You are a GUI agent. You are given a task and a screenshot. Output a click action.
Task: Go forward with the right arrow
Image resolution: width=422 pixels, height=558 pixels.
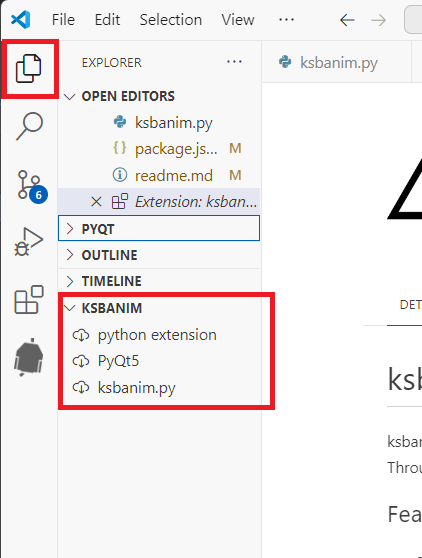[378, 20]
